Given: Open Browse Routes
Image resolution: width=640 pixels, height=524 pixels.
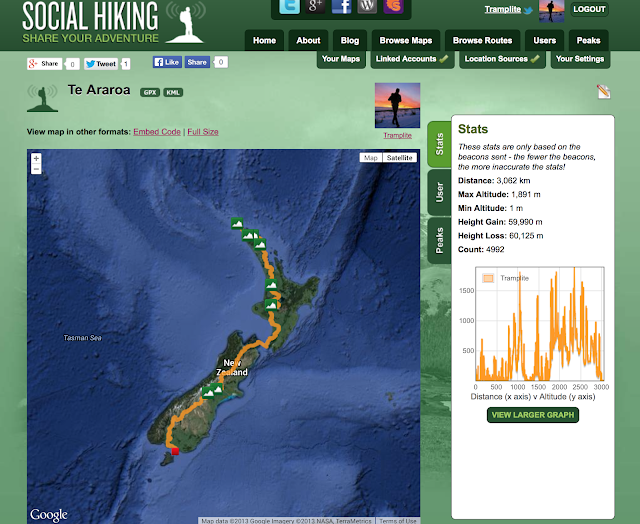Looking at the screenshot, I should click(482, 40).
